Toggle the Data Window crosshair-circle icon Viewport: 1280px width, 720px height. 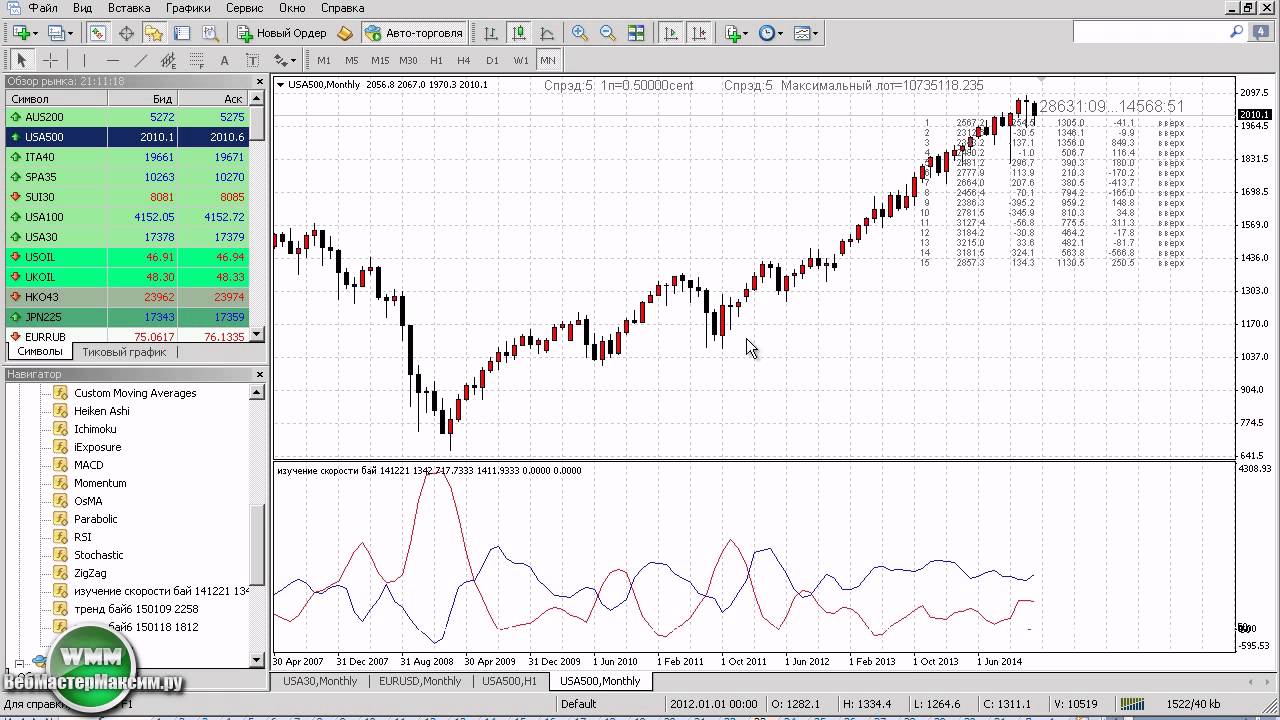pos(126,33)
